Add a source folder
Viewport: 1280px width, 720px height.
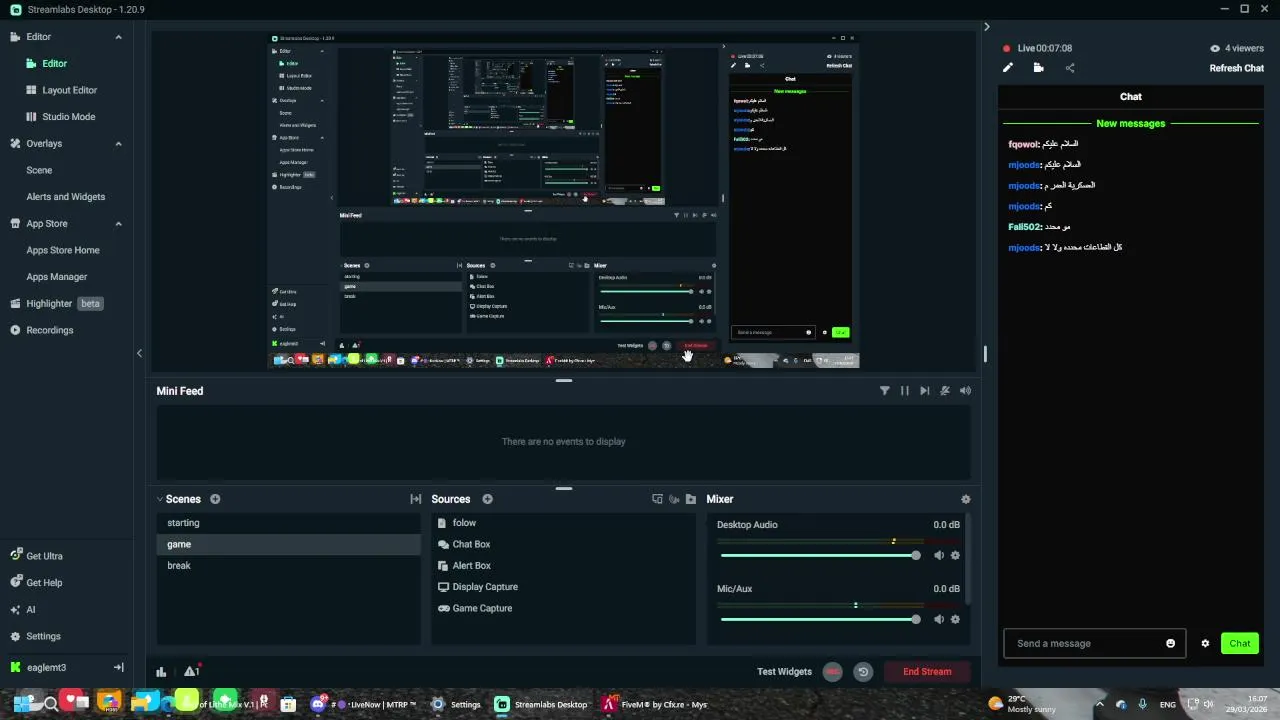coord(691,499)
